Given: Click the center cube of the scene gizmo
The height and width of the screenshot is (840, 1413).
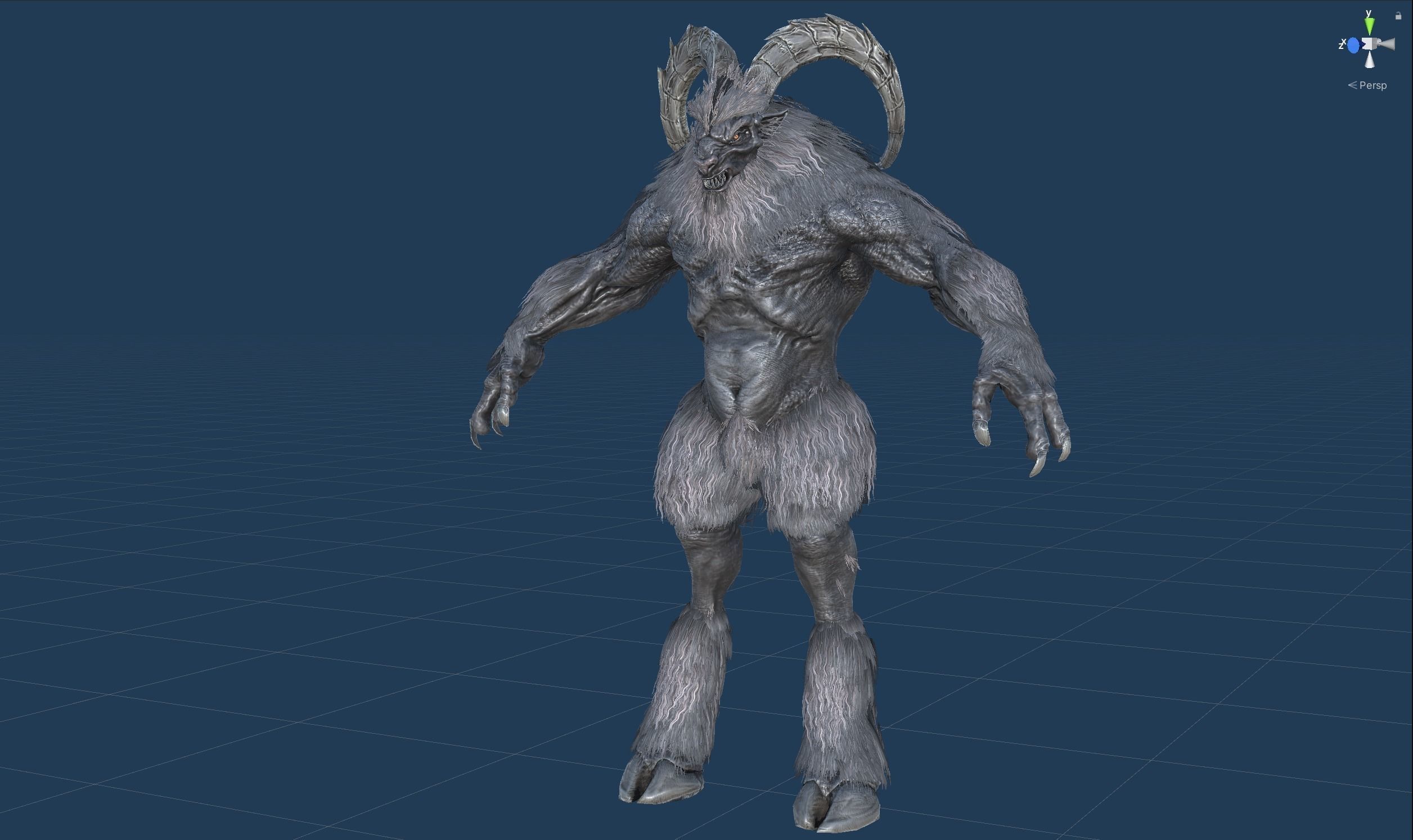Looking at the screenshot, I should [x=1370, y=44].
